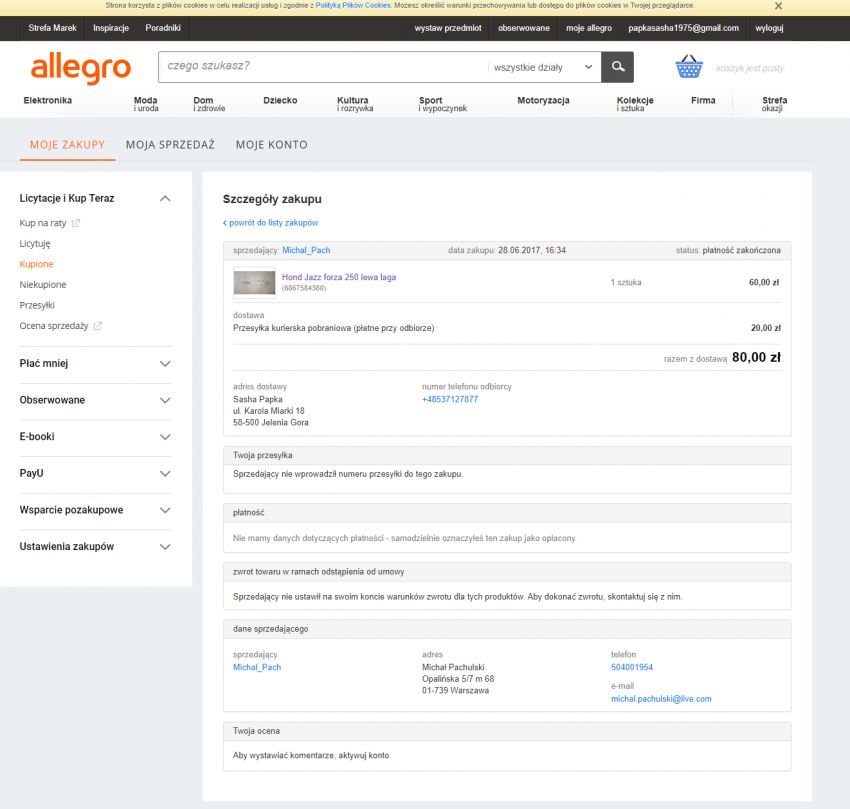
Task: Click wyloguj to log out
Action: (769, 28)
